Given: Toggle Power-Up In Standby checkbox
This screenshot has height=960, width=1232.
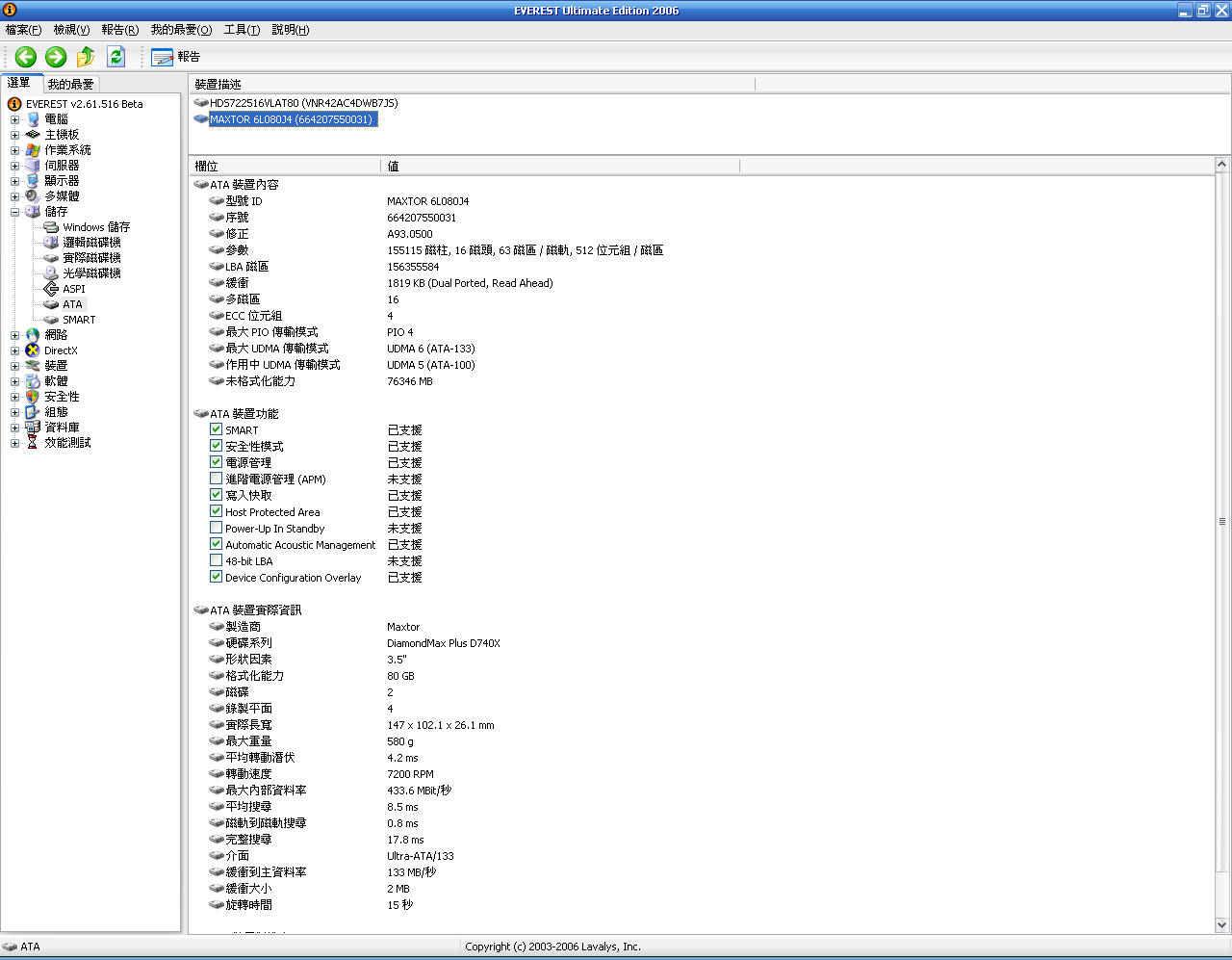Looking at the screenshot, I should pos(217,528).
